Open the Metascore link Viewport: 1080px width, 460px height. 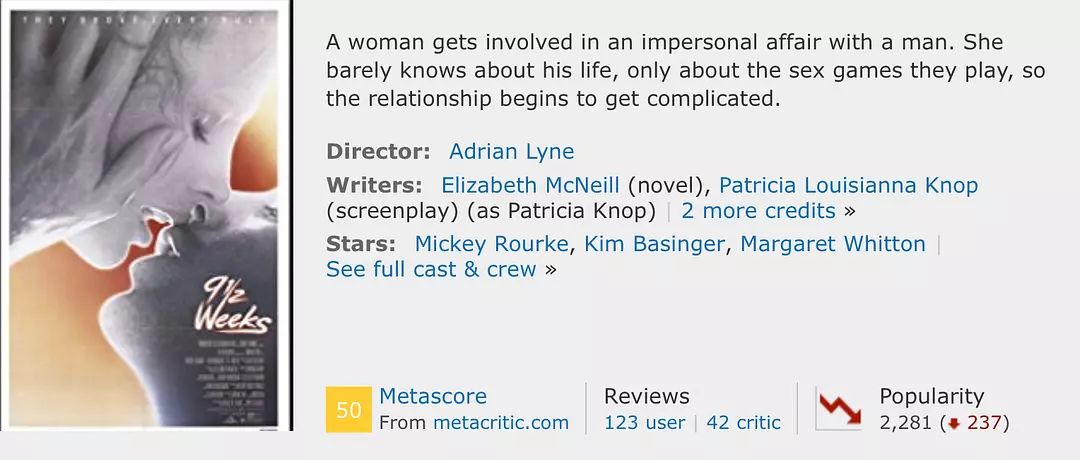[433, 397]
